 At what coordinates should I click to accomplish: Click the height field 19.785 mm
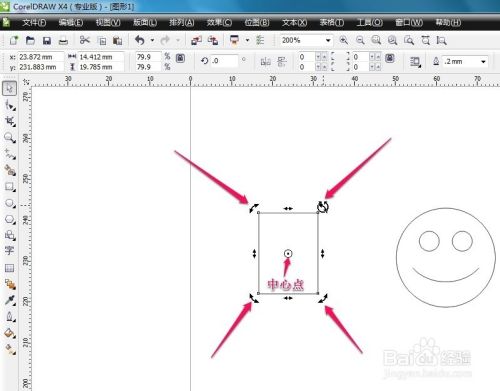tap(100, 67)
